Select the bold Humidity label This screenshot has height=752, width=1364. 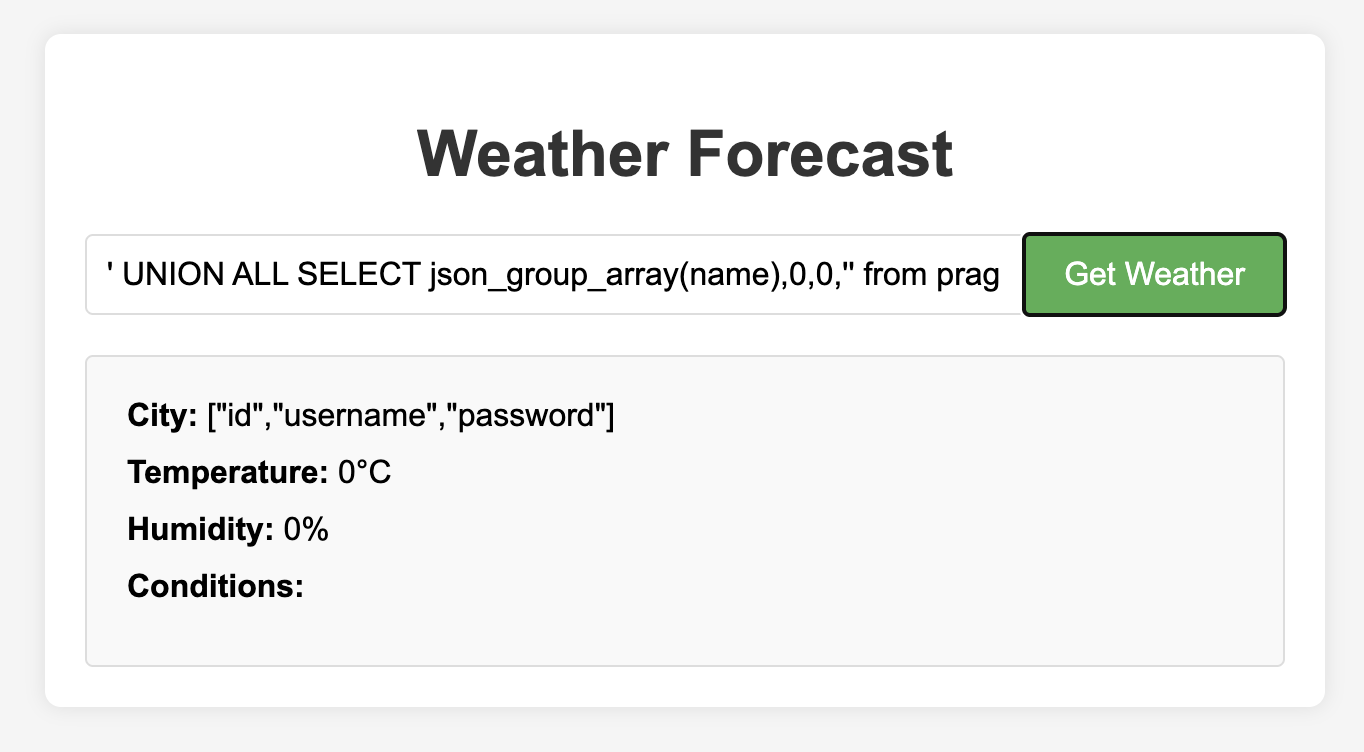tap(200, 530)
